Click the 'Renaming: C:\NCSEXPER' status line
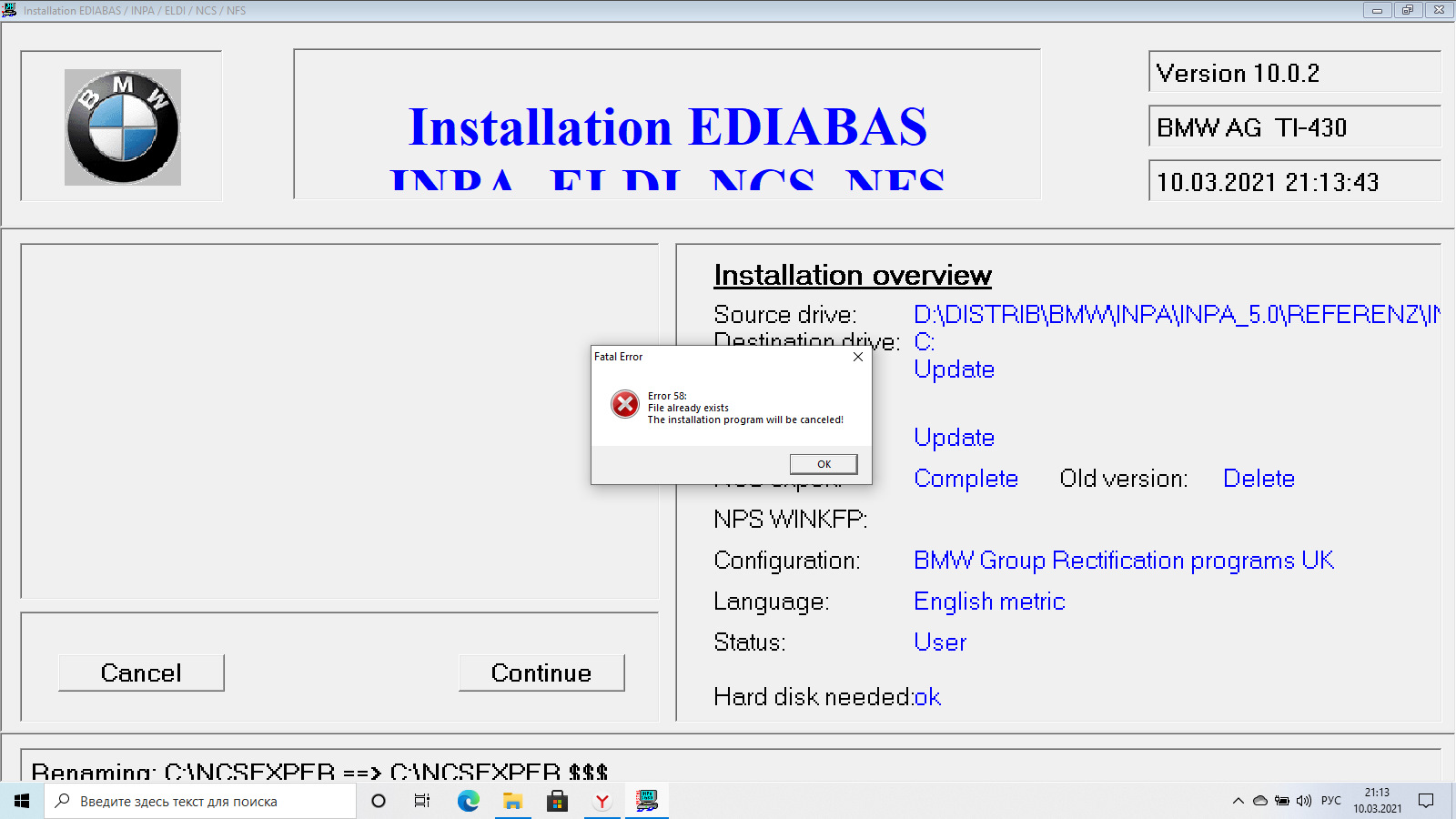The width and height of the screenshot is (1456, 819). [319, 772]
